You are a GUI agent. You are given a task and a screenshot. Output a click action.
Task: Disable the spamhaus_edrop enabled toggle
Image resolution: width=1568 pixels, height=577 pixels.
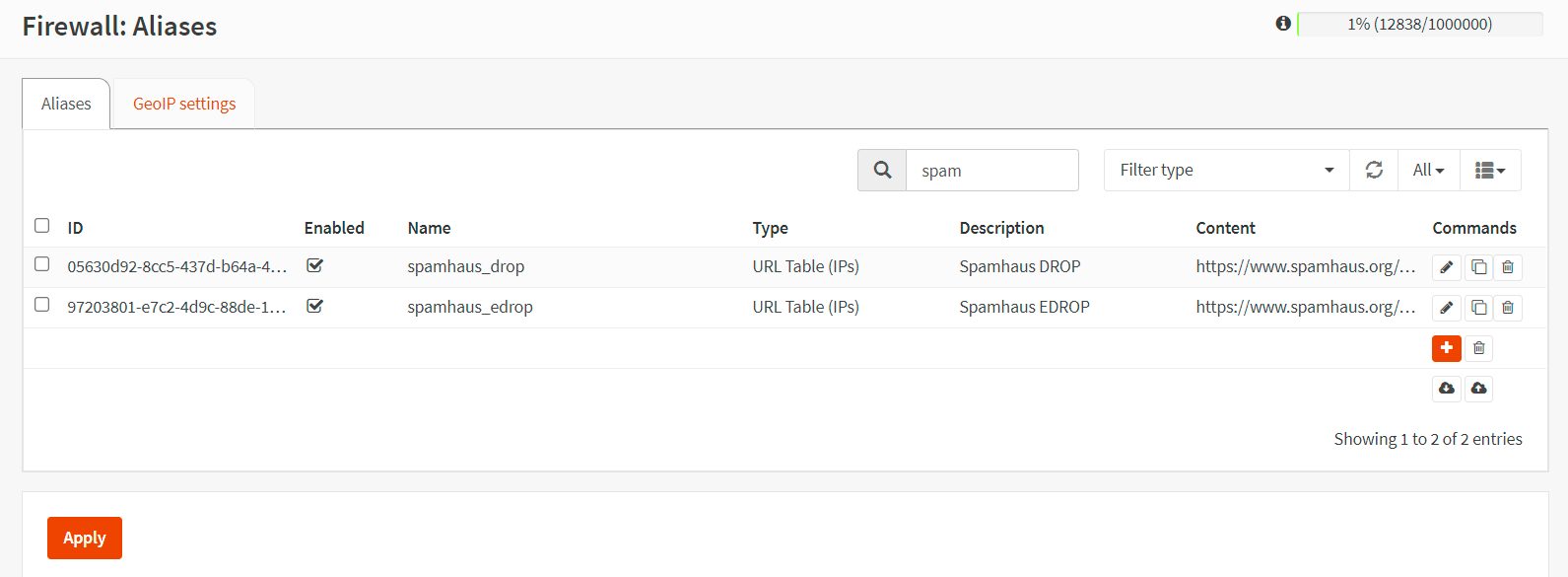pyautogui.click(x=315, y=306)
